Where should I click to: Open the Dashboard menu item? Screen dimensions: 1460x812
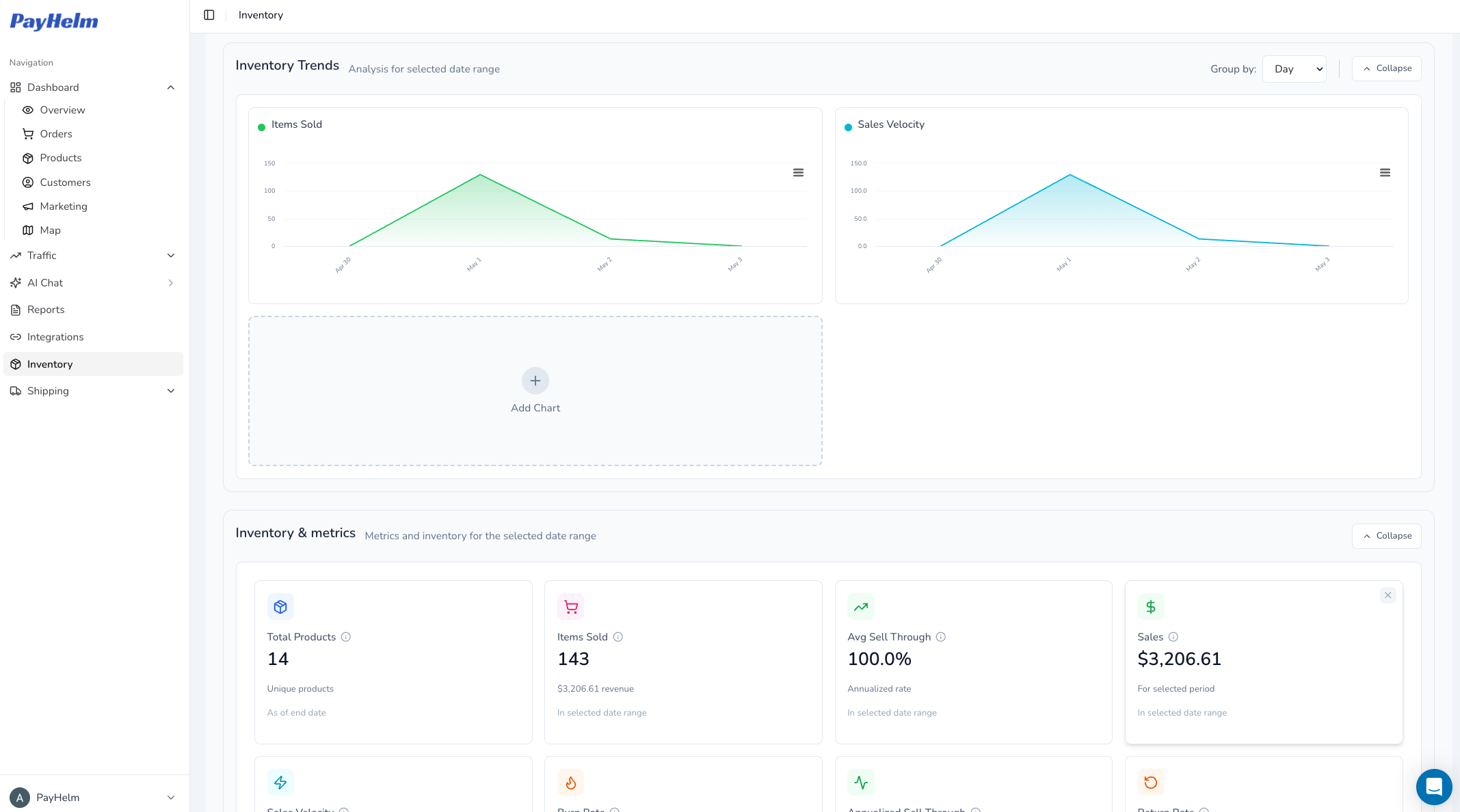click(94, 87)
